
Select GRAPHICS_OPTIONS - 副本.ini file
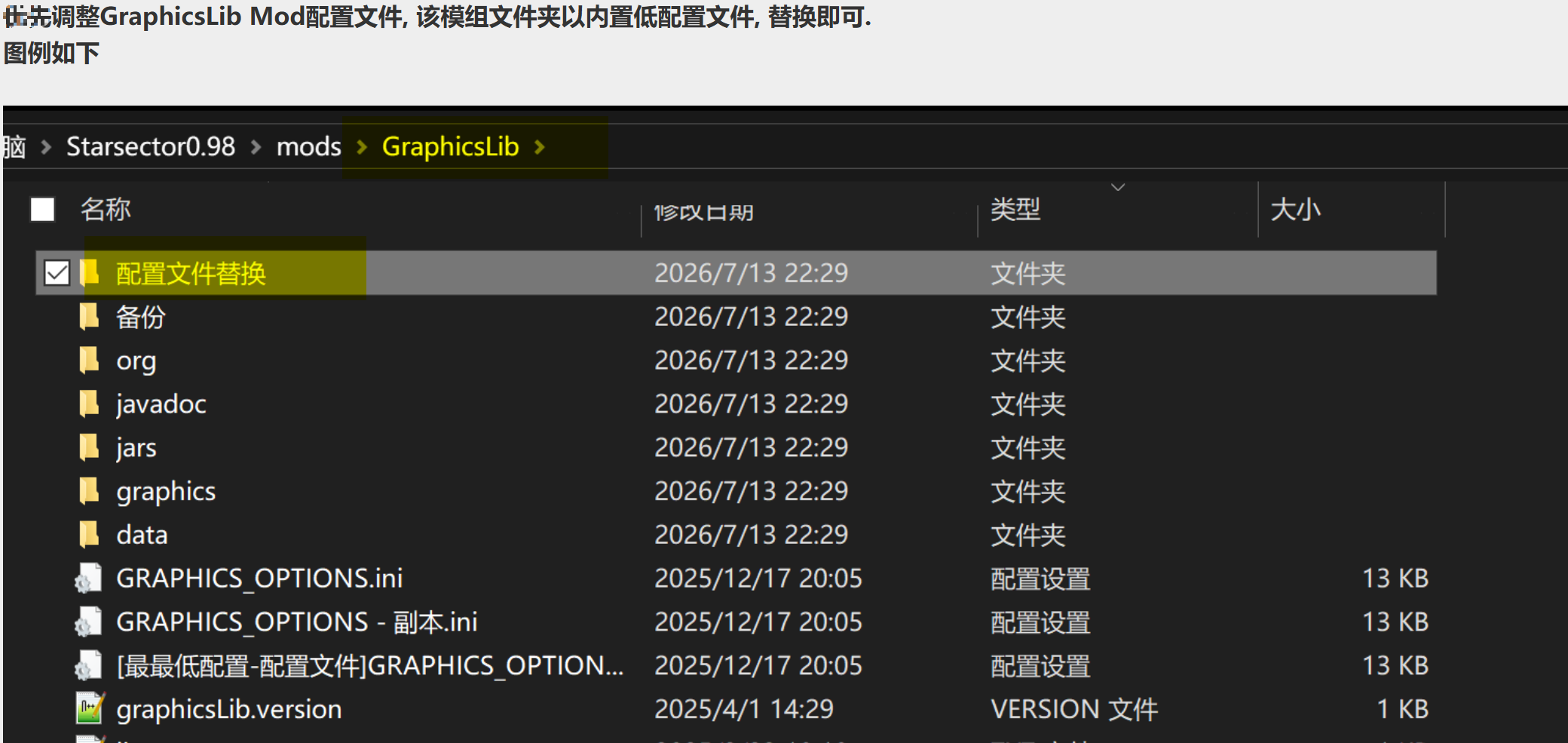[x=297, y=622]
